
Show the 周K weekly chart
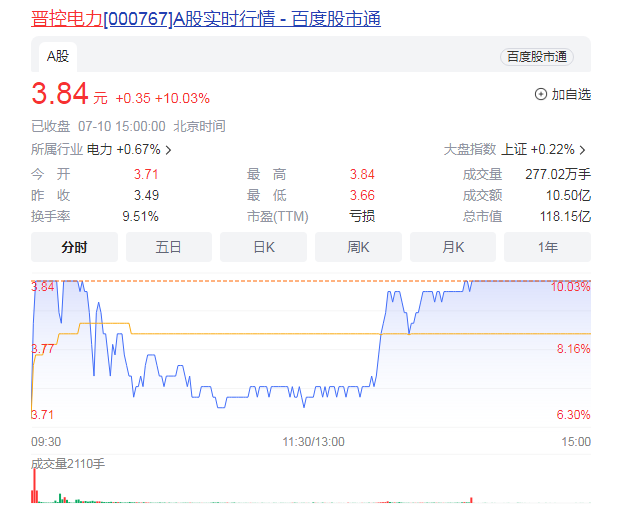pos(358,247)
